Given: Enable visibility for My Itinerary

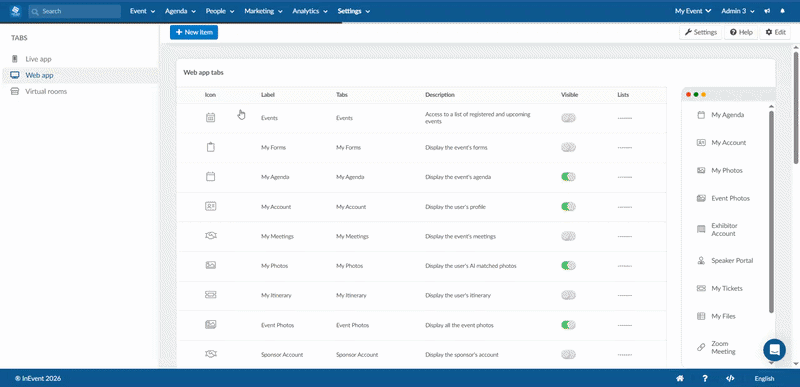Looking at the screenshot, I should (x=568, y=295).
